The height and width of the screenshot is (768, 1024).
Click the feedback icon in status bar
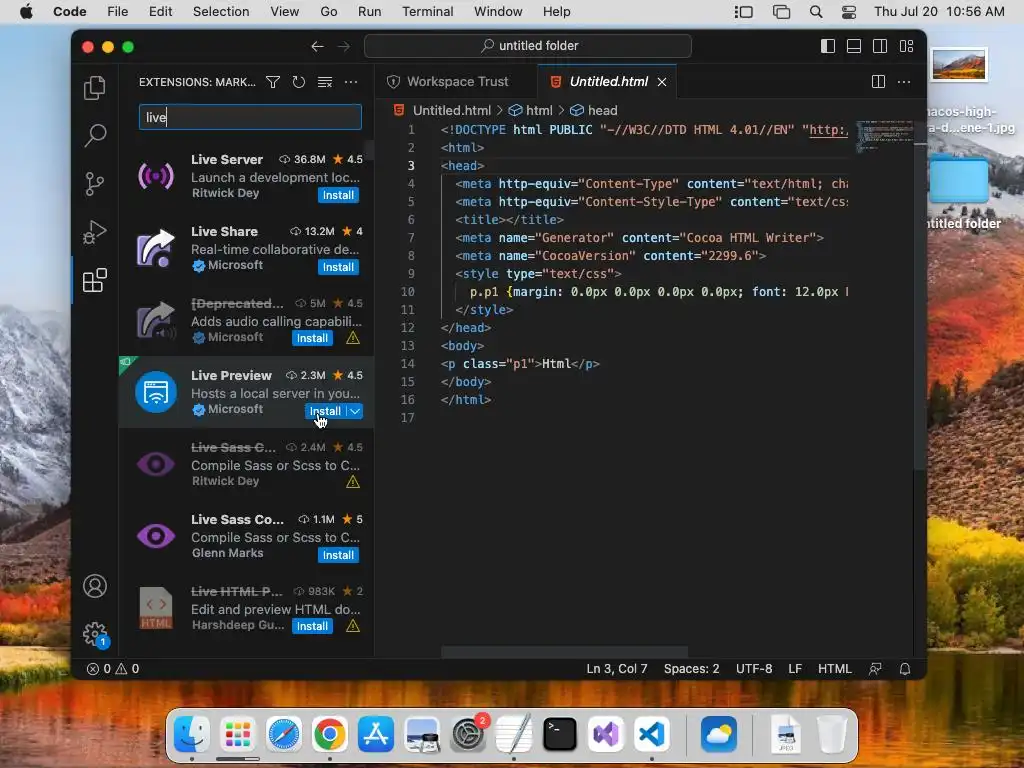(875, 669)
